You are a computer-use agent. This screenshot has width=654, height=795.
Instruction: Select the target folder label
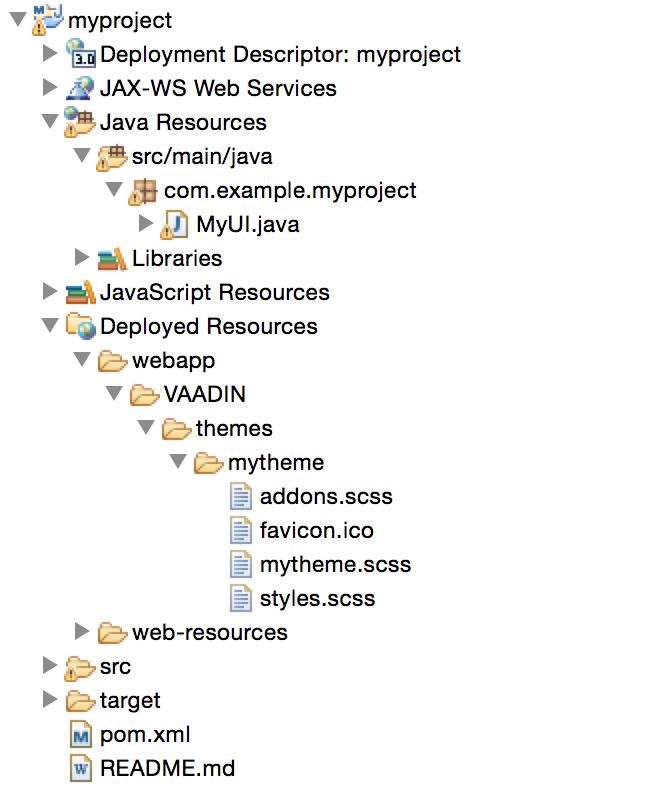[130, 701]
